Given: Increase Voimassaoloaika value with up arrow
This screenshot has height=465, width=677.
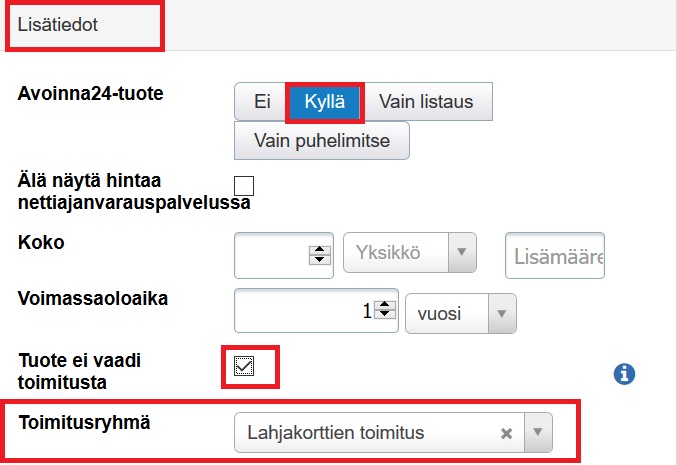Looking at the screenshot, I should pyautogui.click(x=385, y=305).
